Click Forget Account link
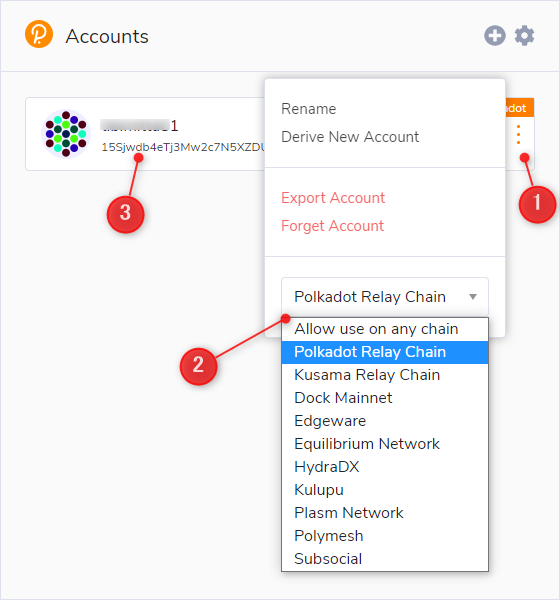 click(332, 226)
